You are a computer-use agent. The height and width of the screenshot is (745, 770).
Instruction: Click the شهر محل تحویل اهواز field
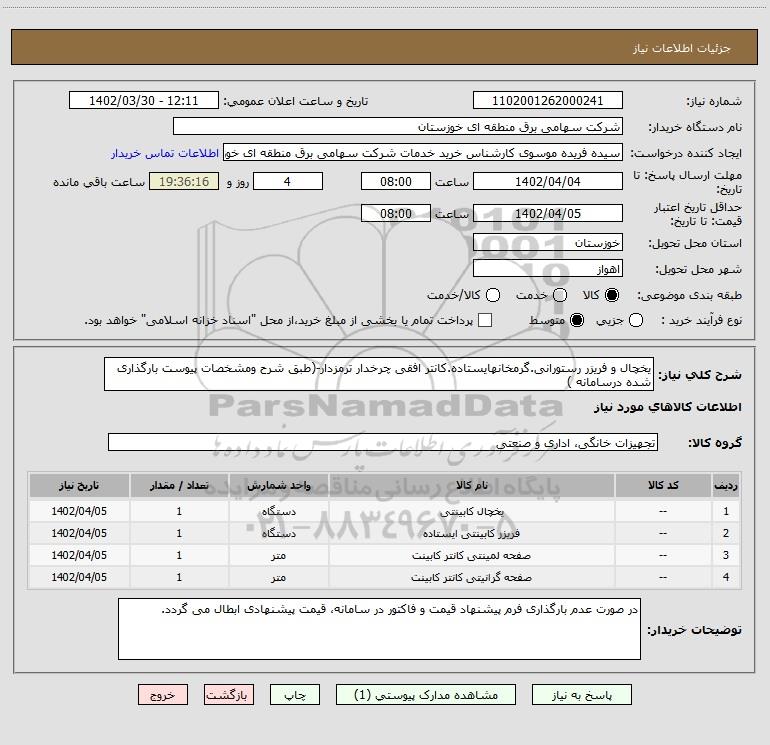click(x=547, y=269)
